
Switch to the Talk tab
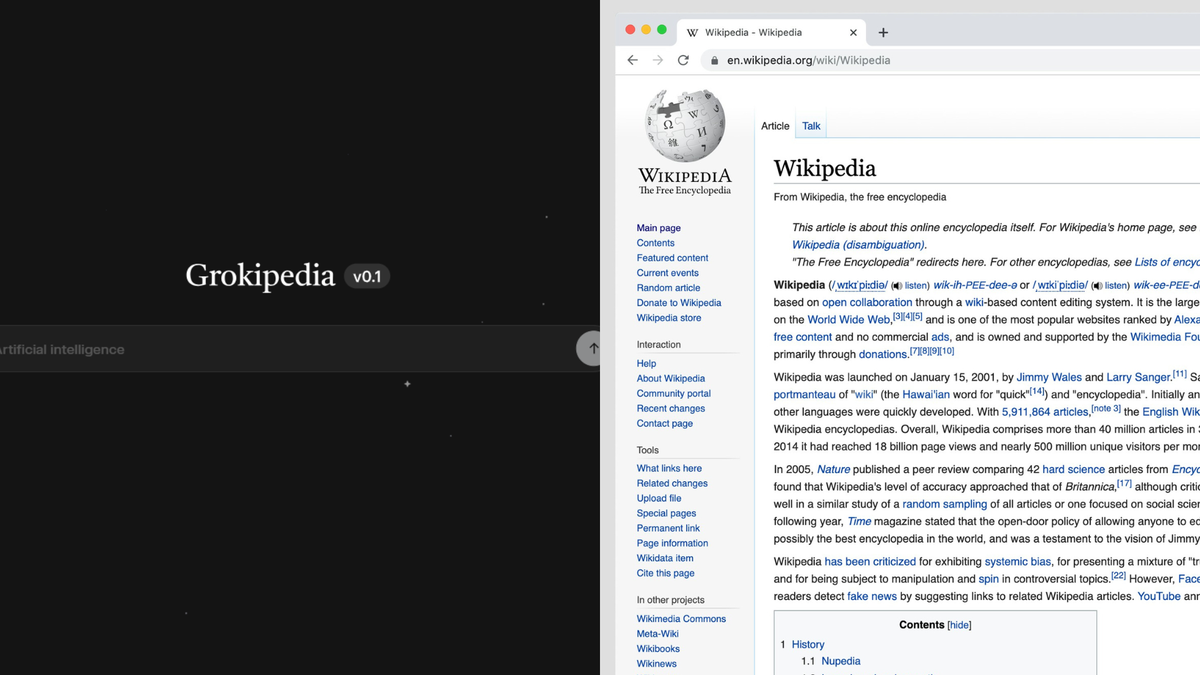pos(810,126)
